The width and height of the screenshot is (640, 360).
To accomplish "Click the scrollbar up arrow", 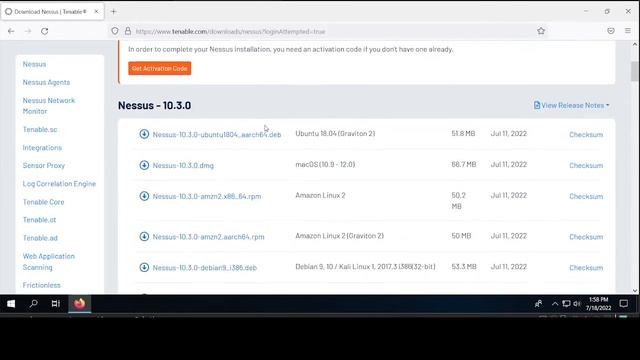I will [x=635, y=44].
